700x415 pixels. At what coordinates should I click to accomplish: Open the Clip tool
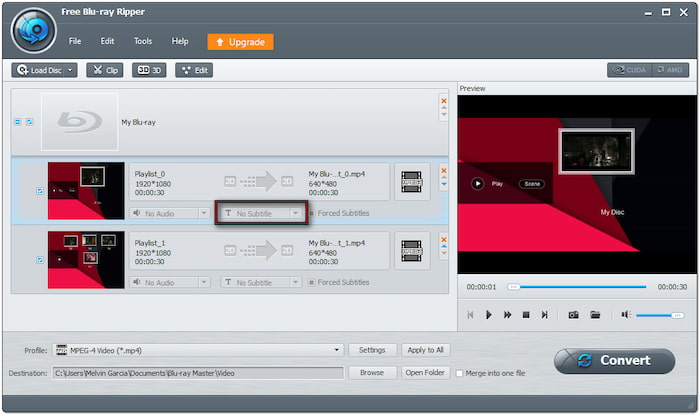coord(106,70)
